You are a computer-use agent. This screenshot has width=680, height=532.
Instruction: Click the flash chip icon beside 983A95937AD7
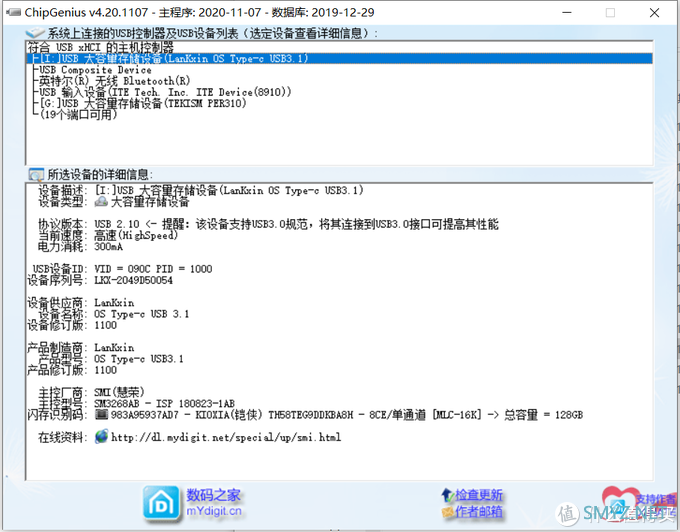pos(101,415)
